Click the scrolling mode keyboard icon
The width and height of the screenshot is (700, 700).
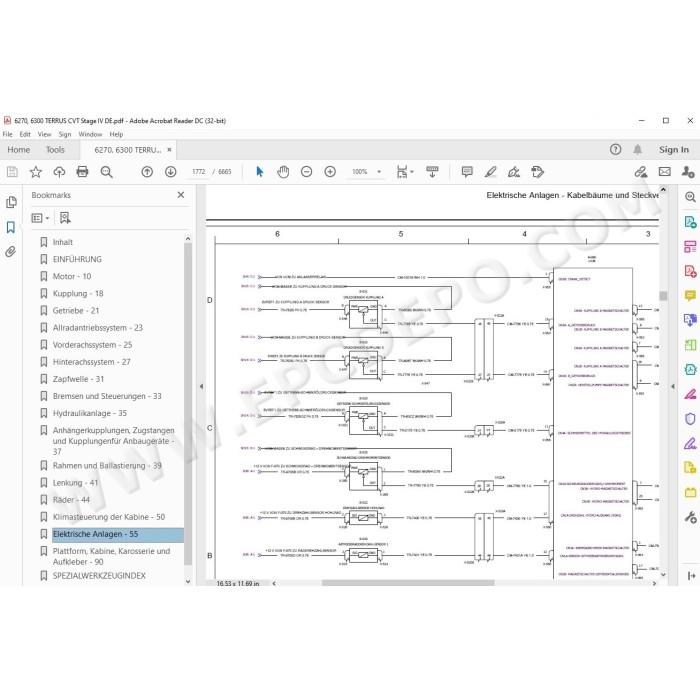tap(432, 172)
